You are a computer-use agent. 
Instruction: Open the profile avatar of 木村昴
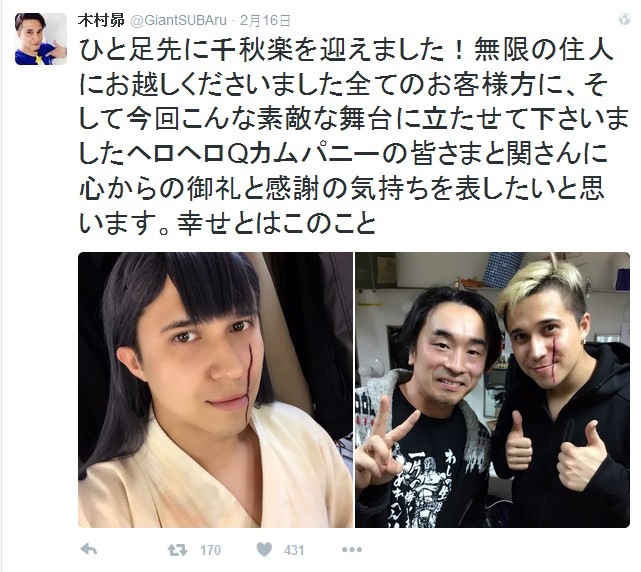(x=41, y=39)
